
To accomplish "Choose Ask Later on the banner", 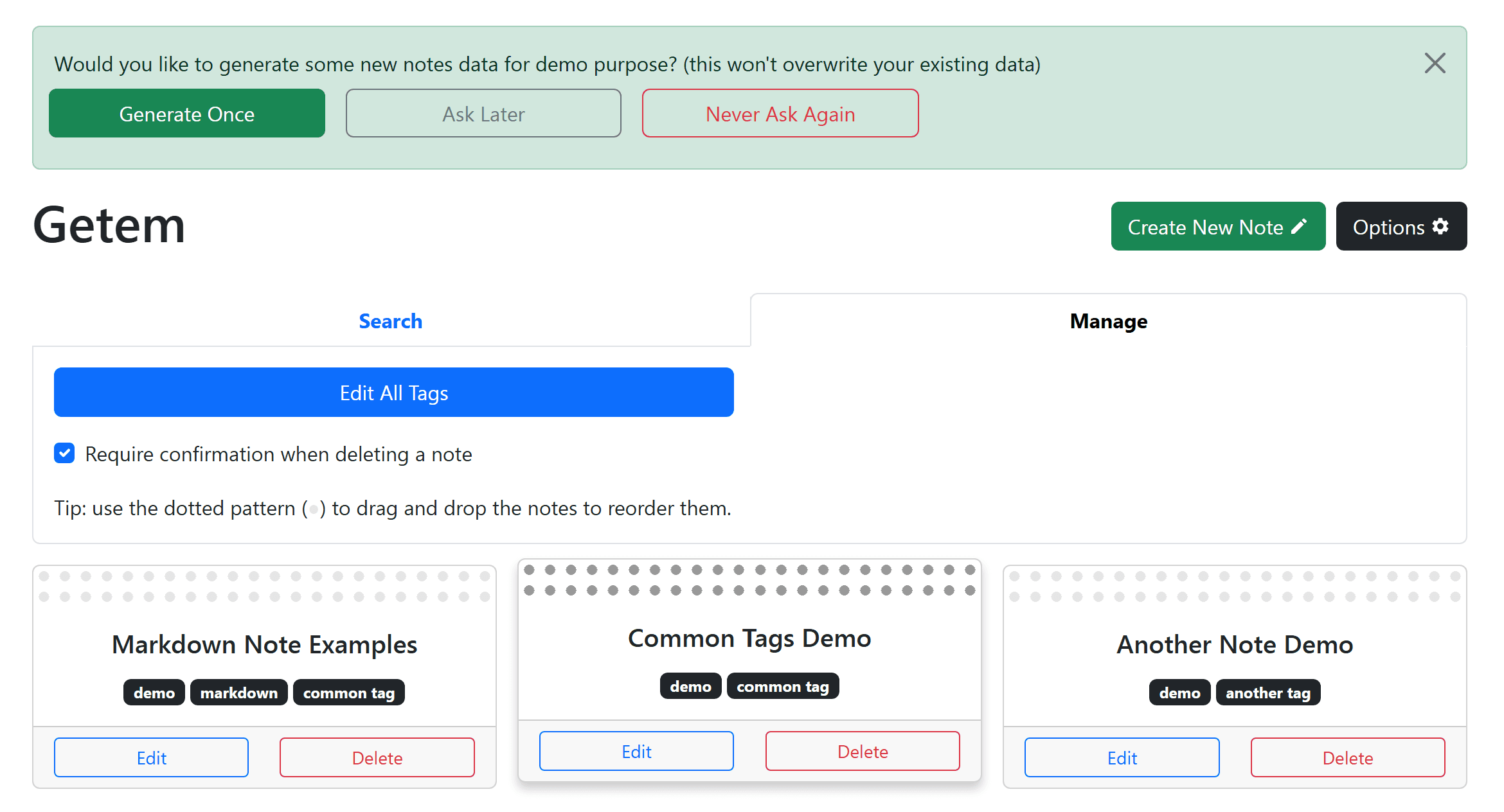I will tap(483, 114).
